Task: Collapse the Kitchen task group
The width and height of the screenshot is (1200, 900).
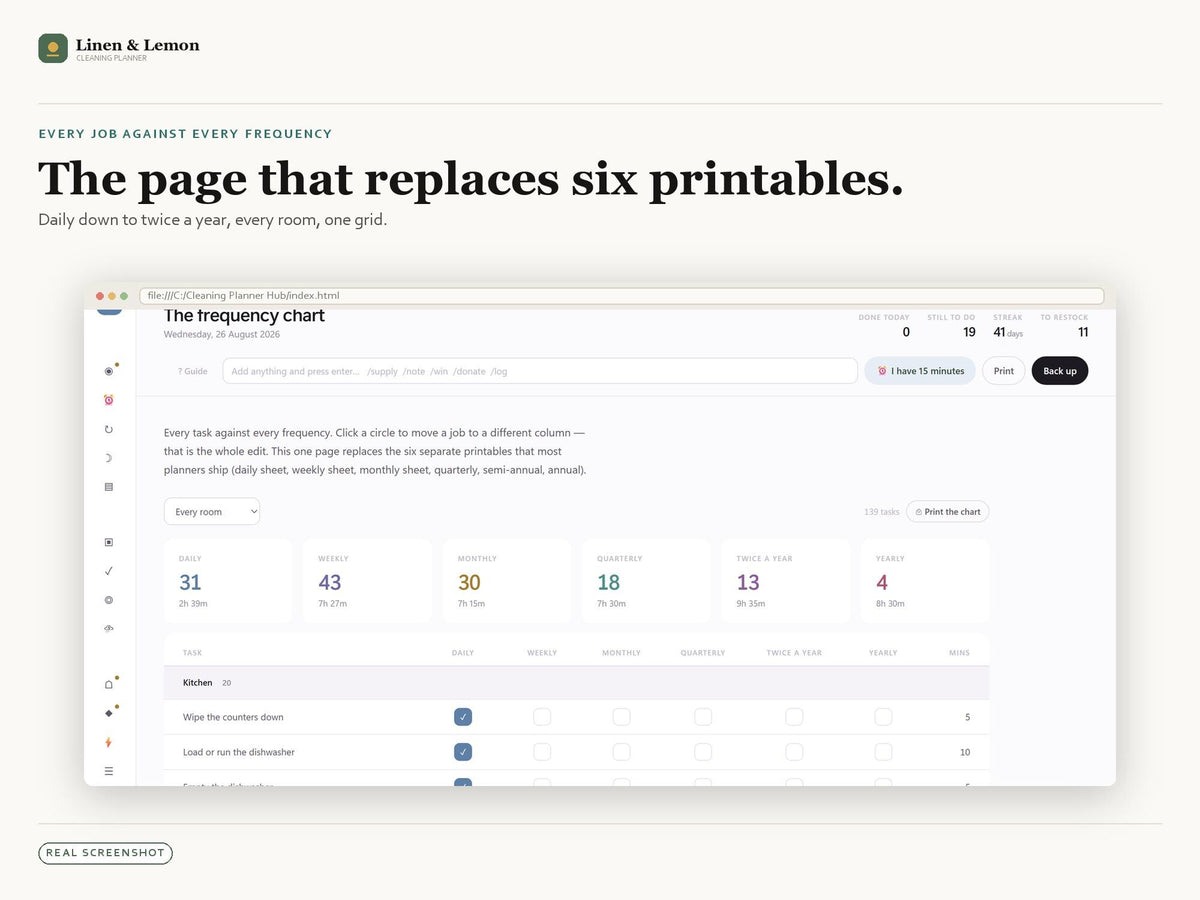Action: (577, 683)
